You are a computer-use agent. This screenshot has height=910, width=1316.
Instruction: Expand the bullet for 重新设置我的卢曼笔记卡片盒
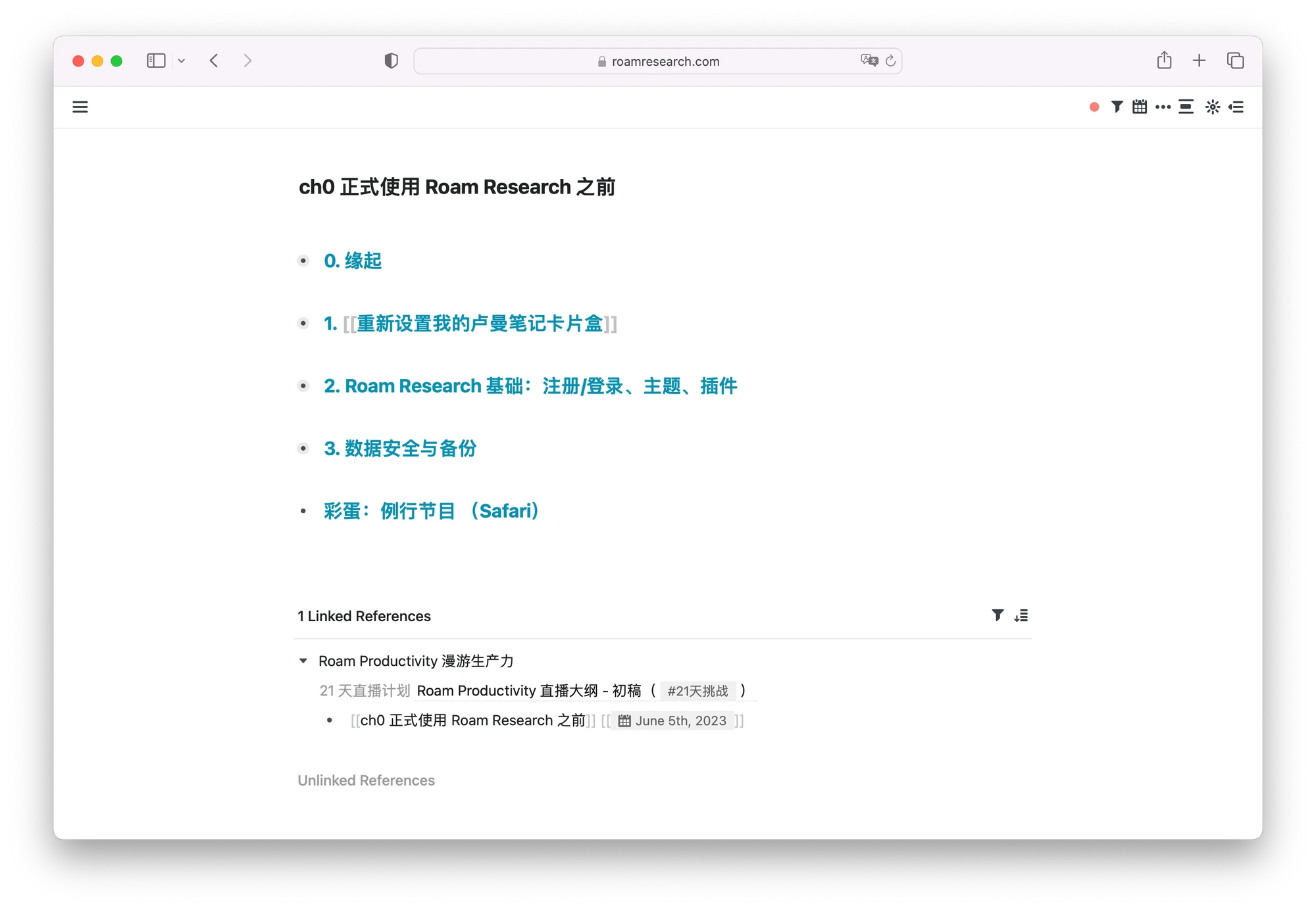tap(303, 323)
